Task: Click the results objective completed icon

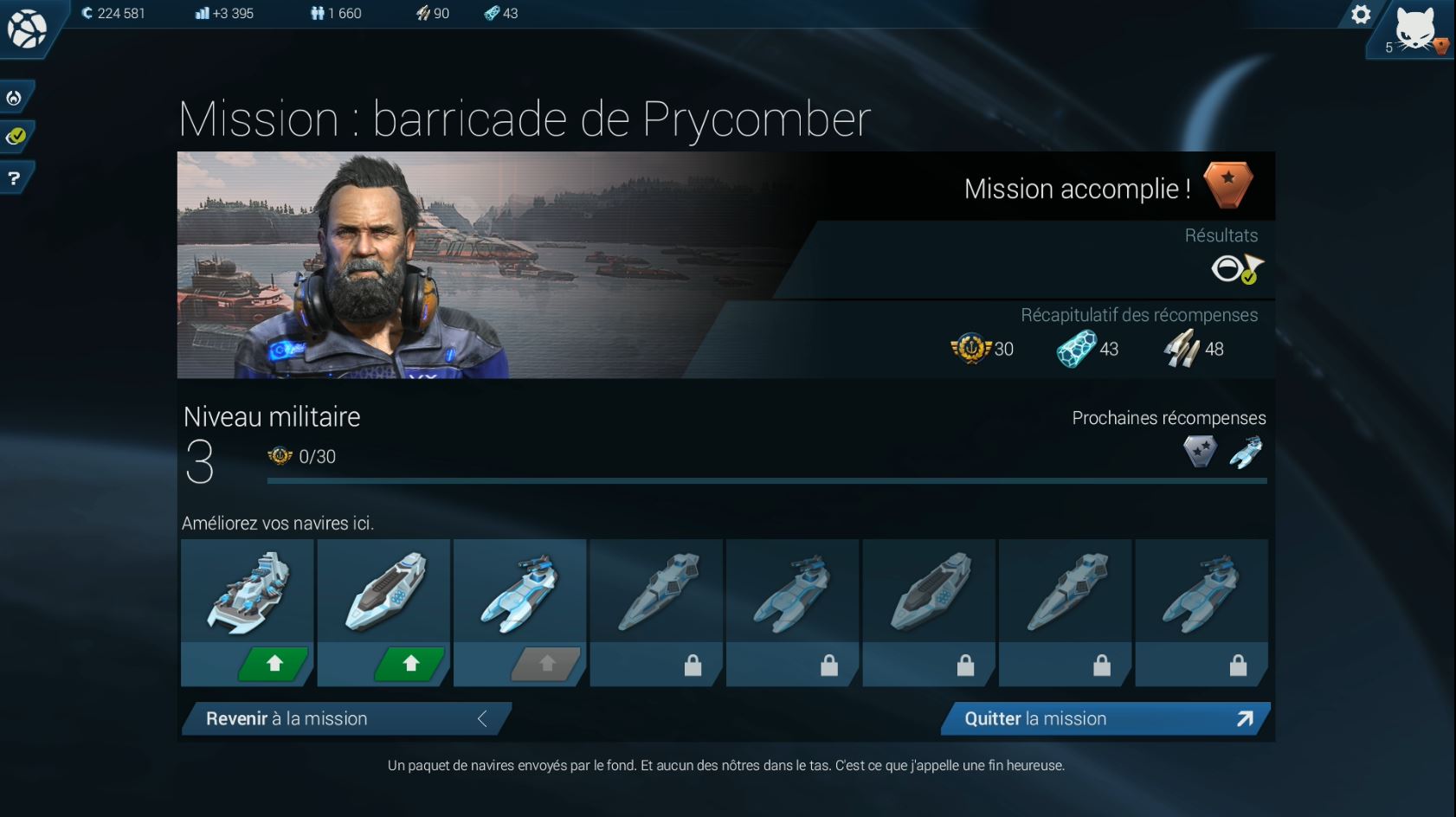Action: (x=1237, y=269)
